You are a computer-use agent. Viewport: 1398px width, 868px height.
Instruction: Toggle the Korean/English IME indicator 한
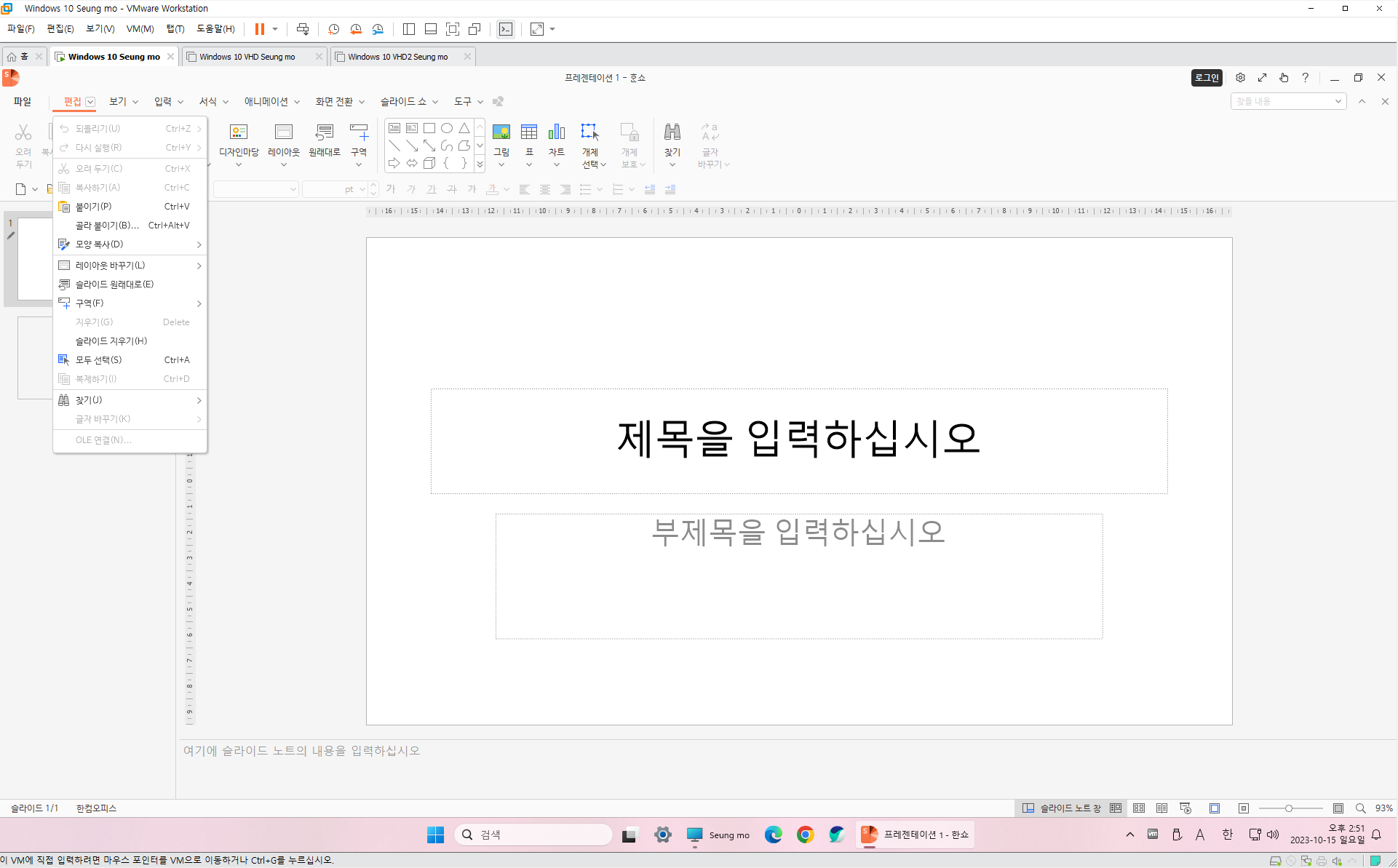[x=1228, y=835]
